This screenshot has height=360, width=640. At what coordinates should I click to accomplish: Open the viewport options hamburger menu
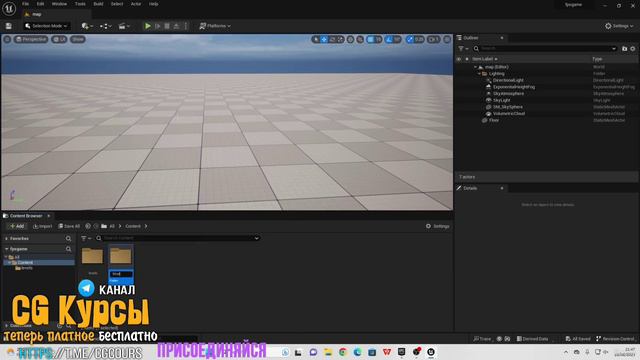[x=7, y=39]
